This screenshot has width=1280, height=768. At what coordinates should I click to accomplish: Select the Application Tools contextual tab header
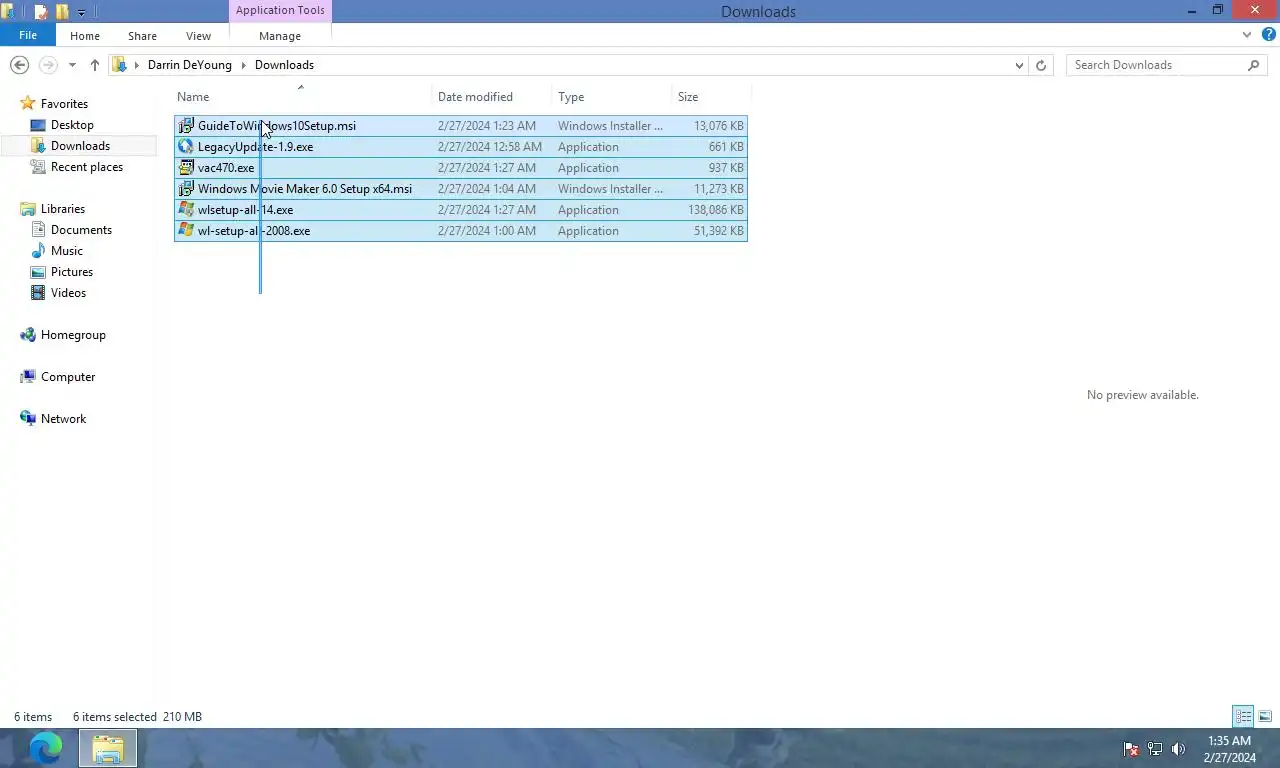click(x=280, y=11)
